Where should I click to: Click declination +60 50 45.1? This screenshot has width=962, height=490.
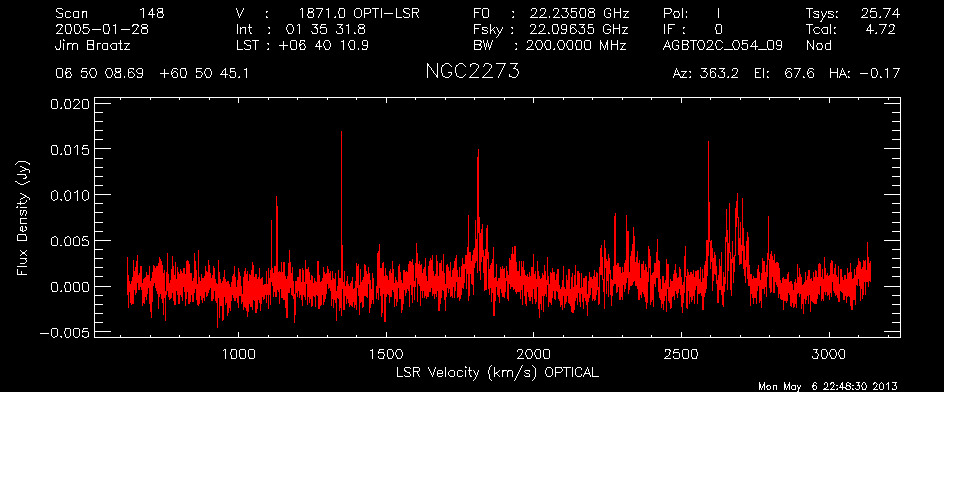coord(204,74)
